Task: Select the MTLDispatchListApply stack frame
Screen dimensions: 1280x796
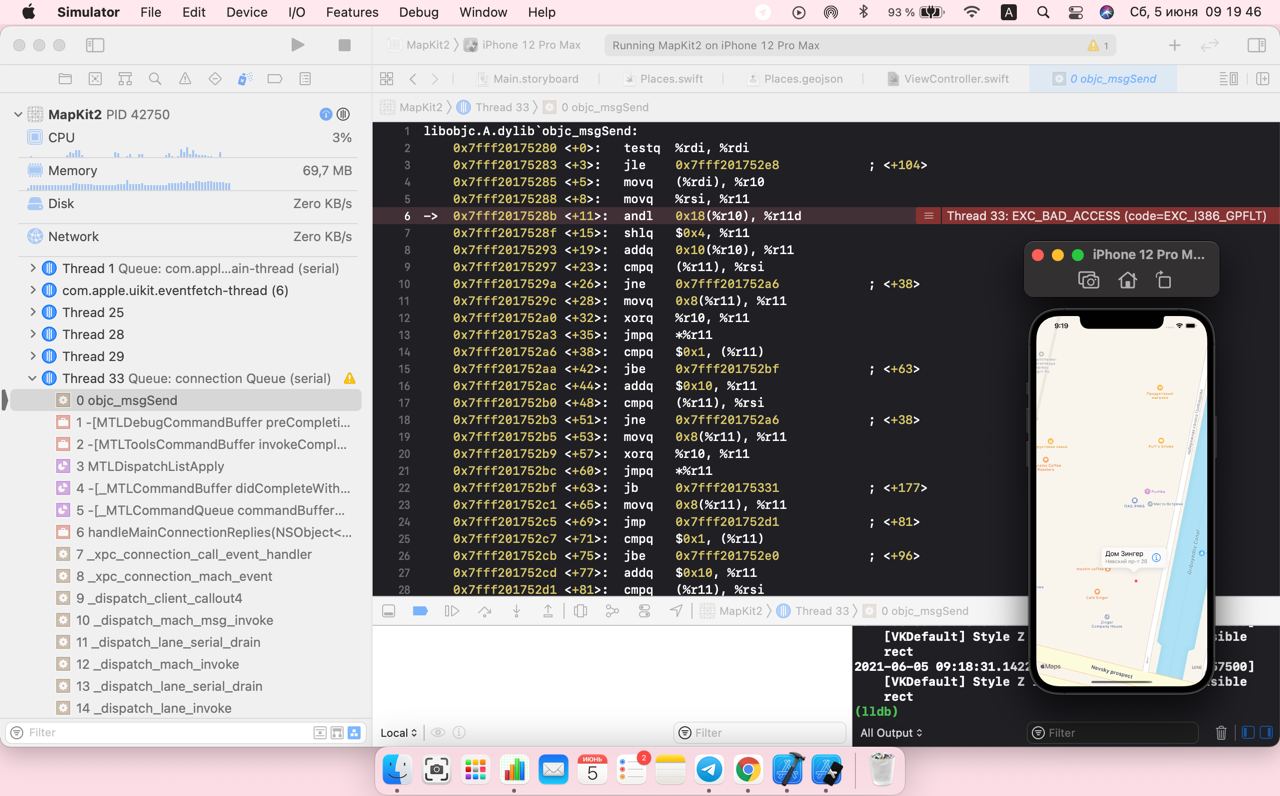Action: 156,466
